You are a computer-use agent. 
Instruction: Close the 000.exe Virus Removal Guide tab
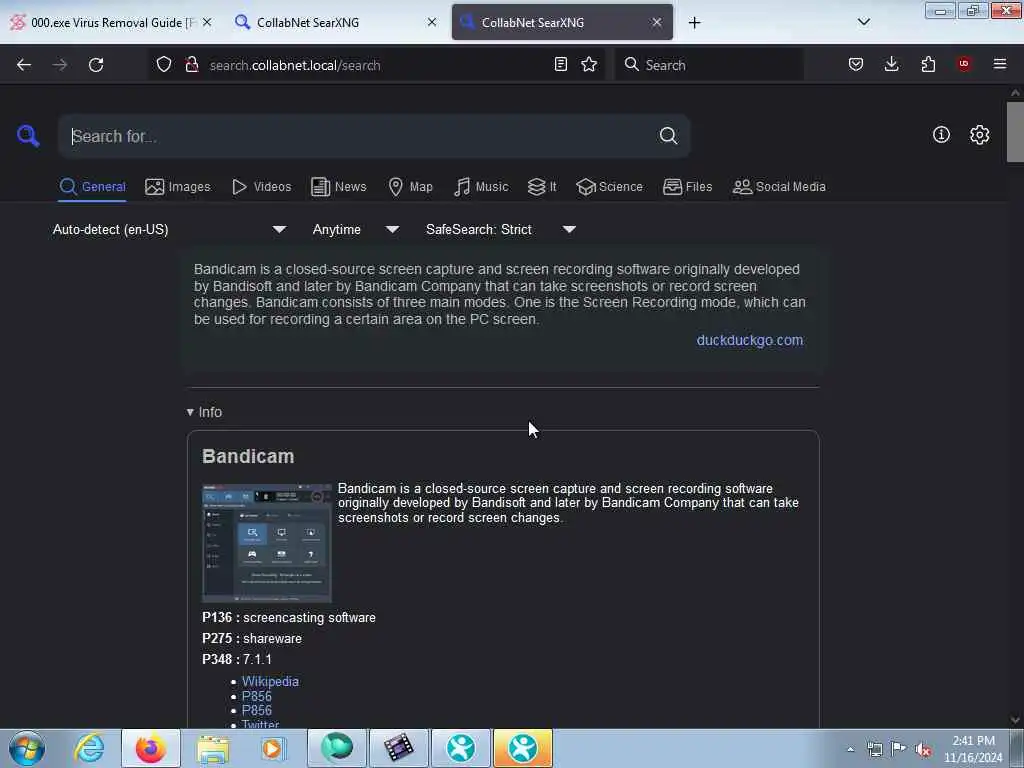(207, 22)
